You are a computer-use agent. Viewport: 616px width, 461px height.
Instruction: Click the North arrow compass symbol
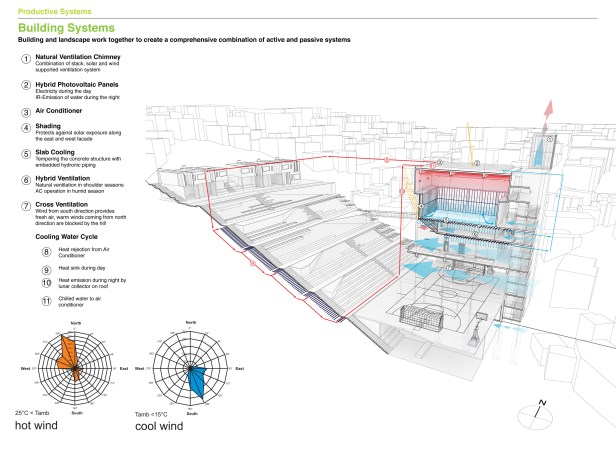coord(540,407)
